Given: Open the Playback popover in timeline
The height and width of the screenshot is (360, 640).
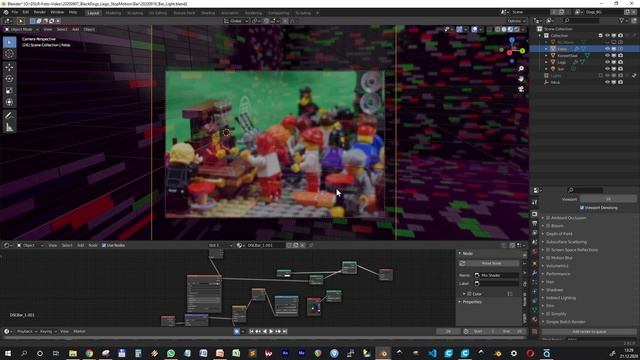Looking at the screenshot, I should click(26, 331).
